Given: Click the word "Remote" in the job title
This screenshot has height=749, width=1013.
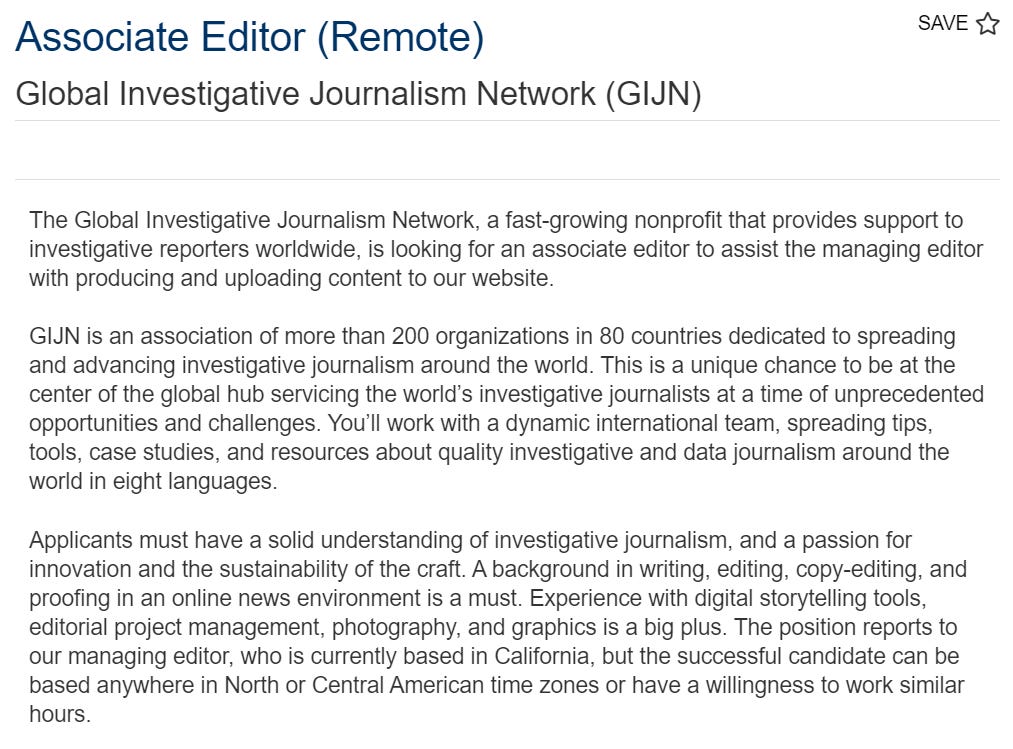Looking at the screenshot, I should pos(400,37).
